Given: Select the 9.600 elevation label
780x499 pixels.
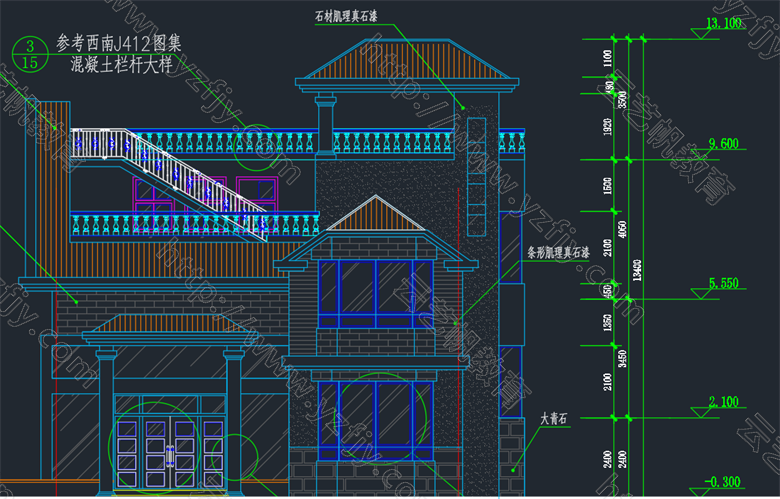Looking at the screenshot, I should pos(723,144).
